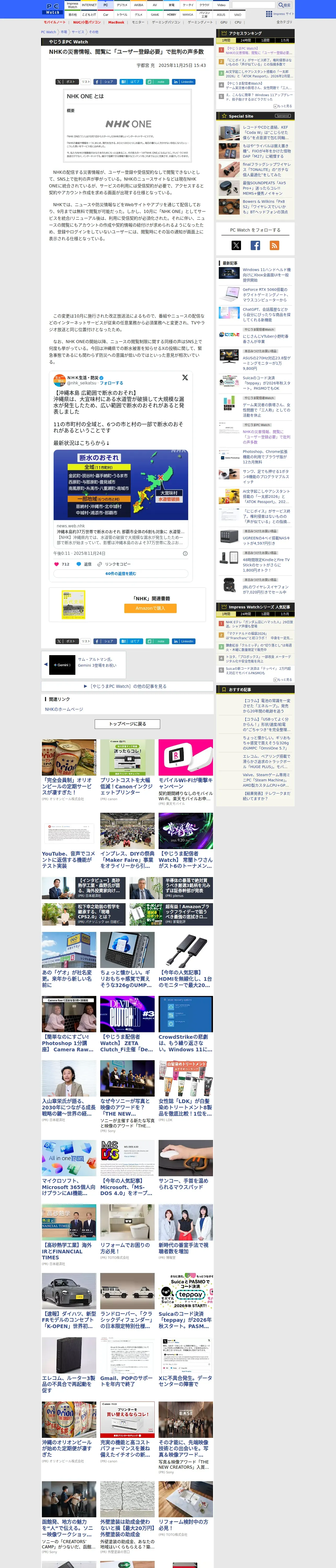The image size is (336, 1568).
Task: Open サンコー hand-warming mouse pad article
Action: [185, 1183]
